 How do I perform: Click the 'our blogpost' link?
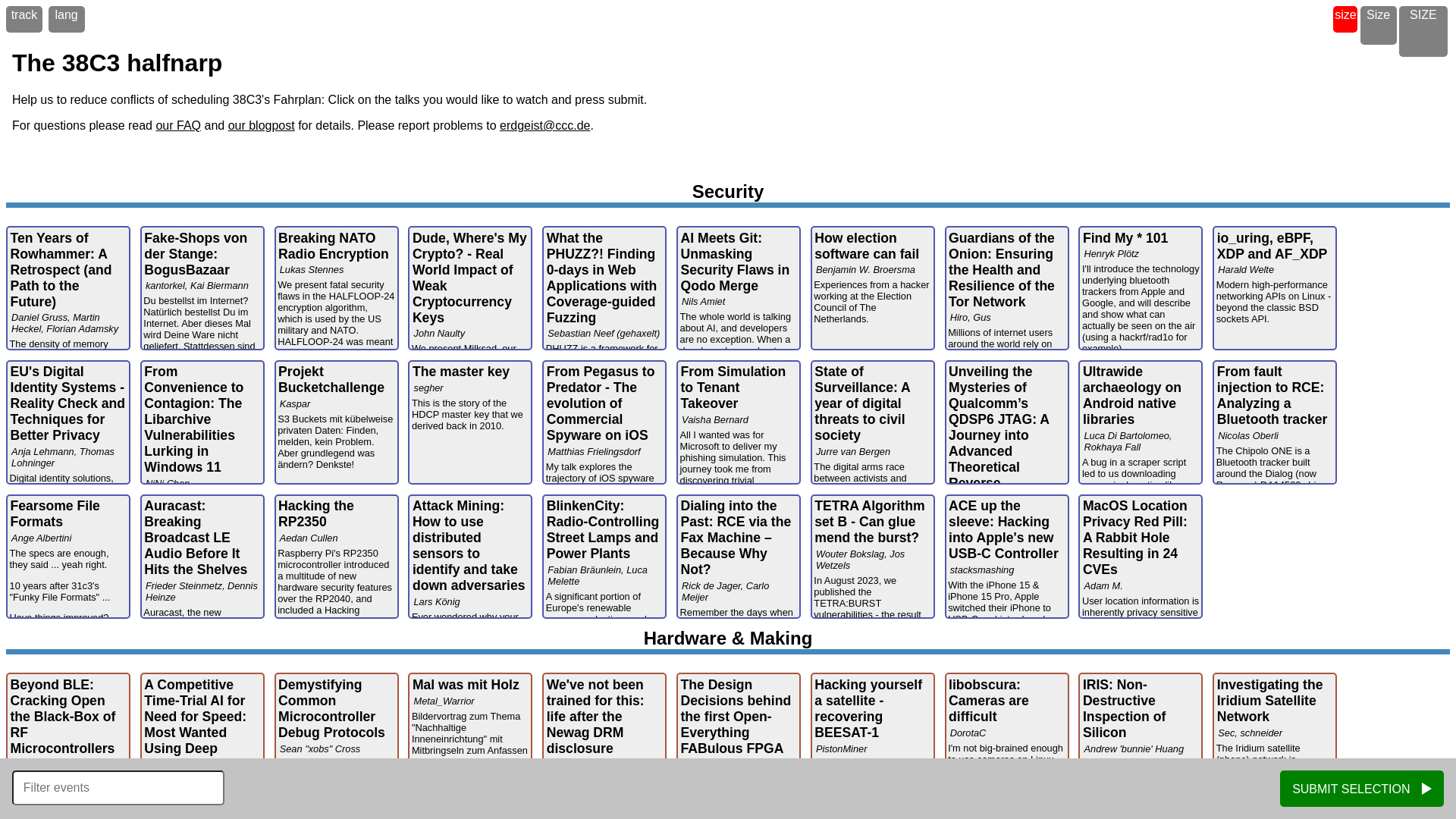click(x=261, y=125)
